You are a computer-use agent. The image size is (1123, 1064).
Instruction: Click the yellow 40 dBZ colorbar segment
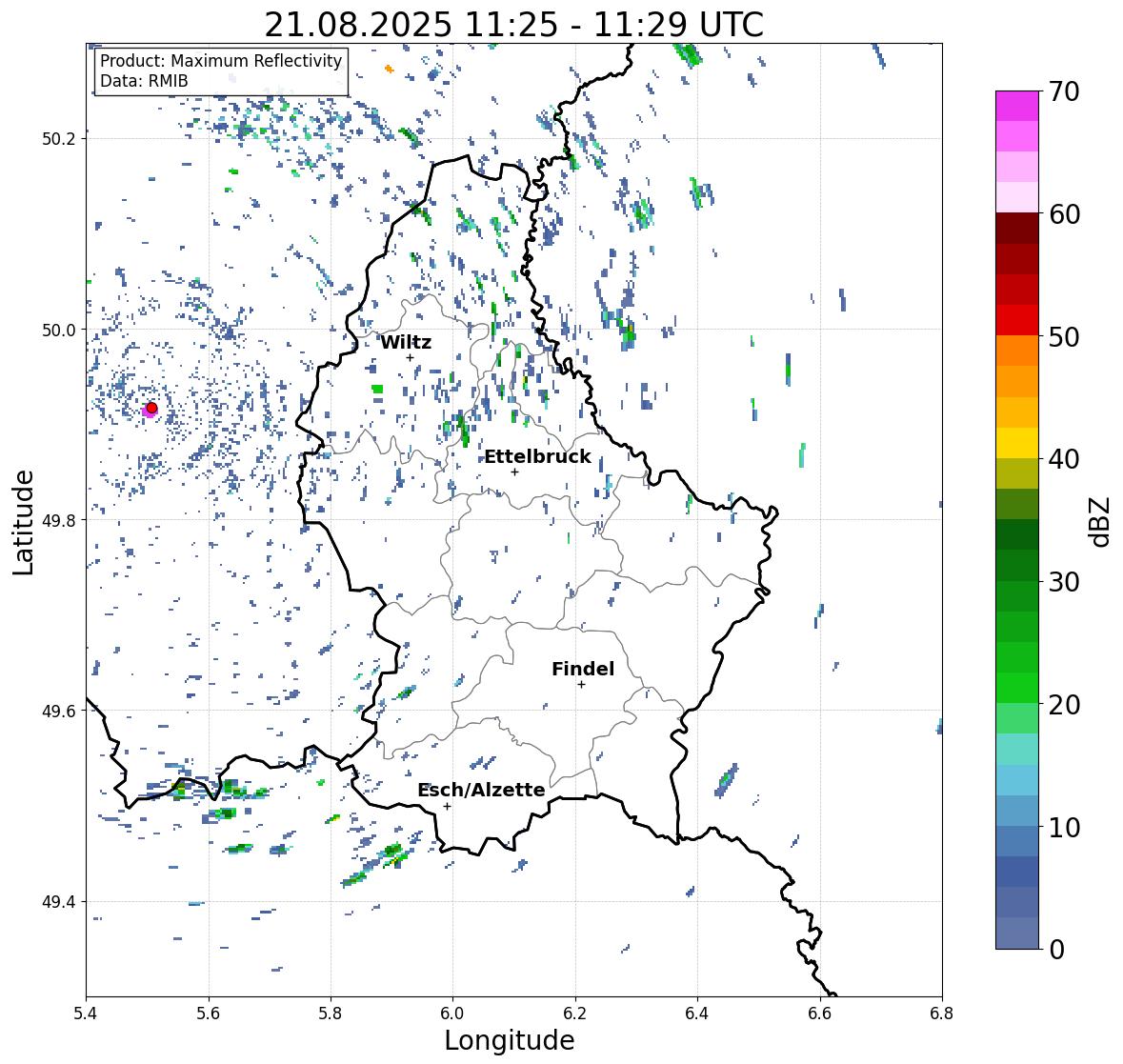point(1017,443)
